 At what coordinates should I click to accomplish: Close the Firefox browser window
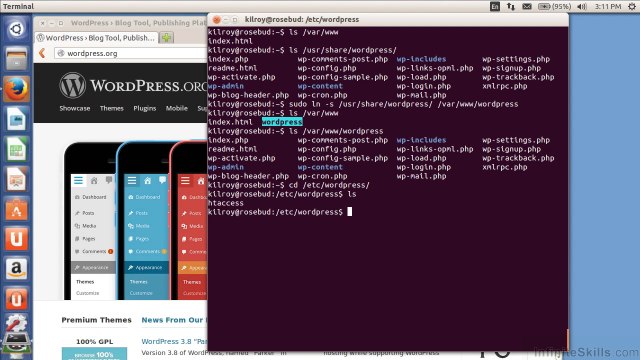pos(42,23)
